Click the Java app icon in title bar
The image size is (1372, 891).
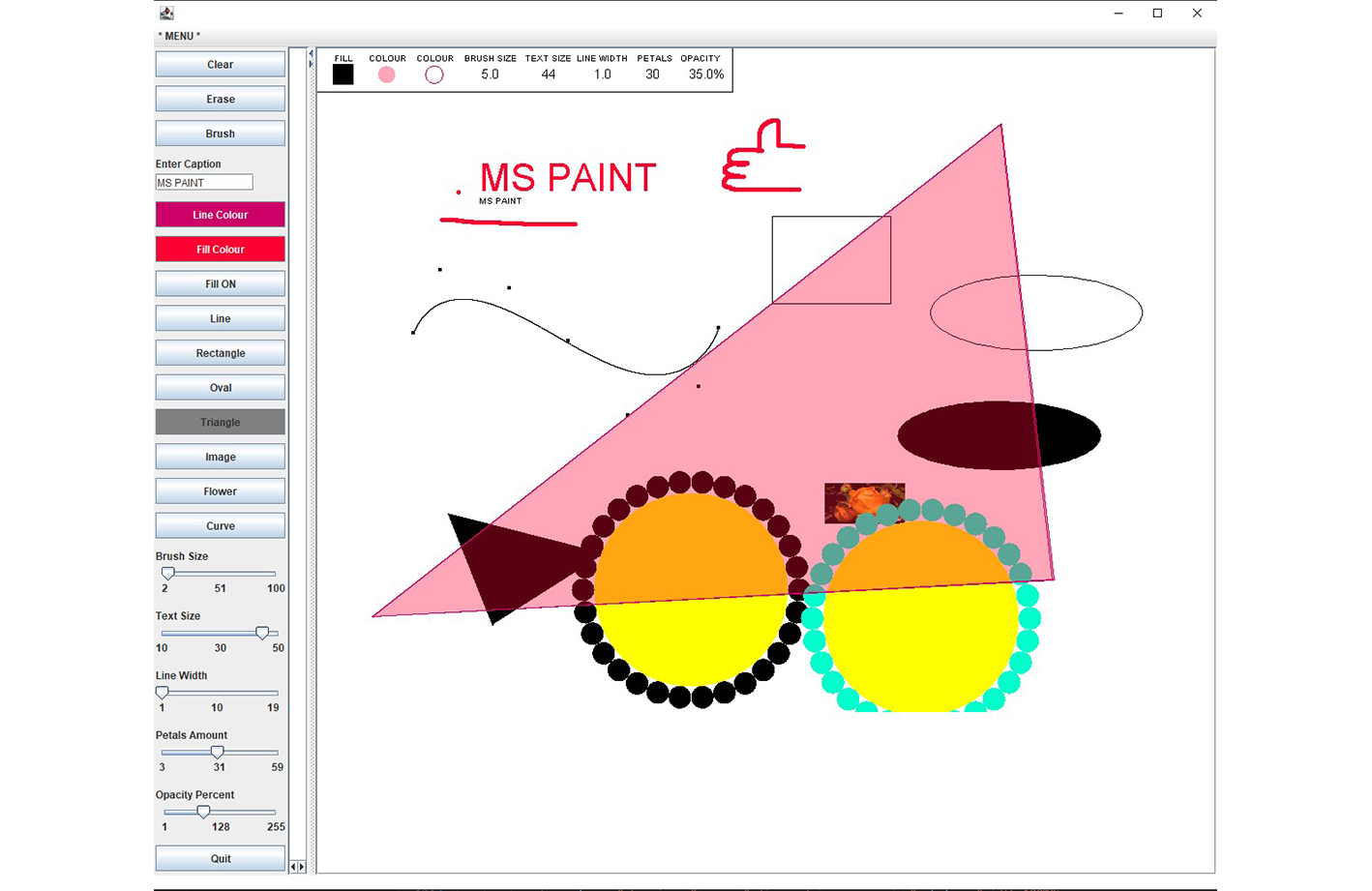point(166,13)
